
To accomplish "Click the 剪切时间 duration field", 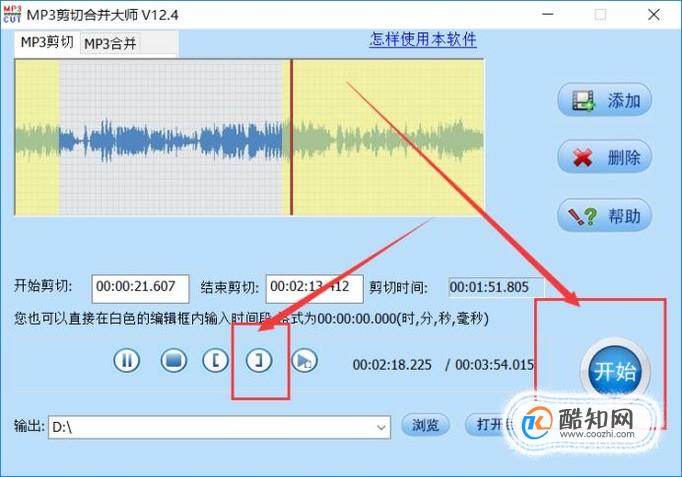I will coord(496,287).
